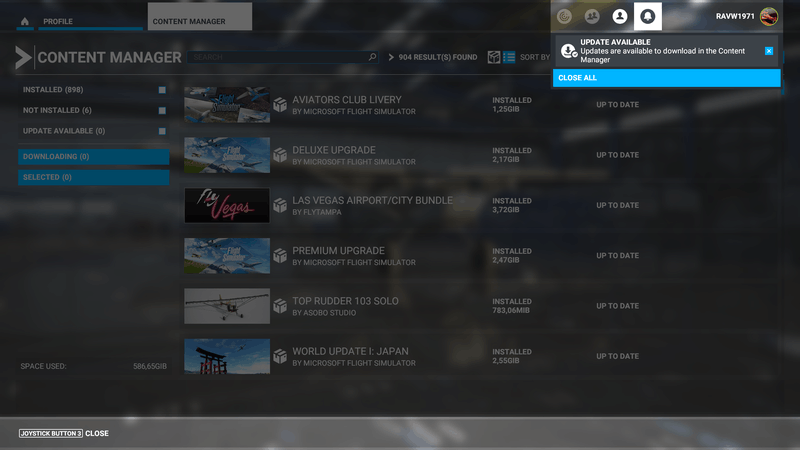The image size is (800, 450).
Task: Select the CONTENT MANAGER tab
Action: (199, 17)
